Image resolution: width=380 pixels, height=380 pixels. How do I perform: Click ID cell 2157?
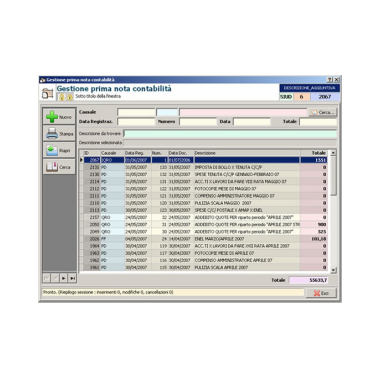pyautogui.click(x=92, y=217)
